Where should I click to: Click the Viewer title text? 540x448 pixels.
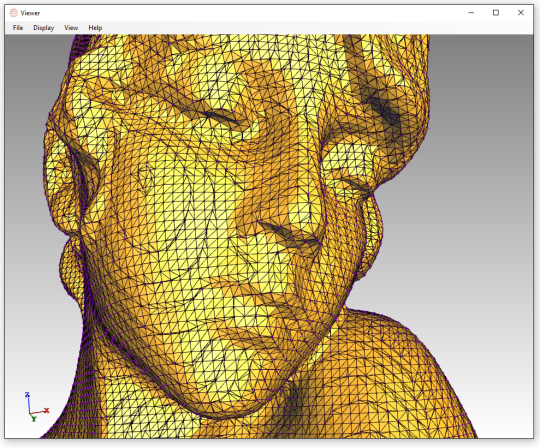tap(30, 13)
